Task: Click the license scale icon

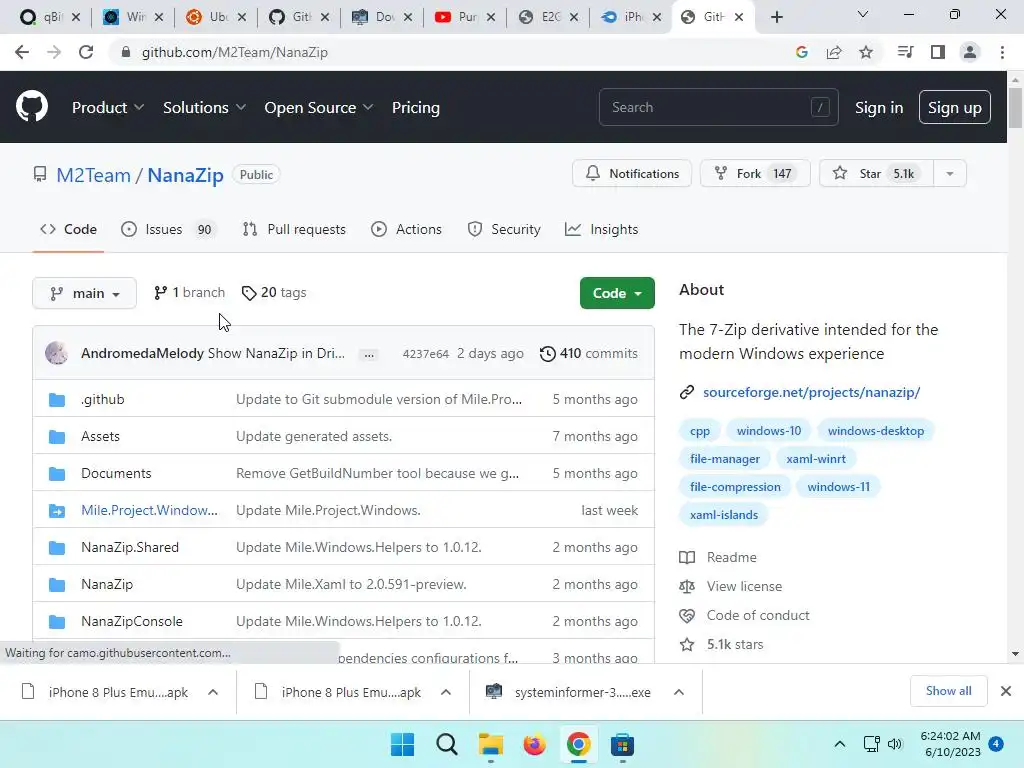Action: click(x=686, y=586)
